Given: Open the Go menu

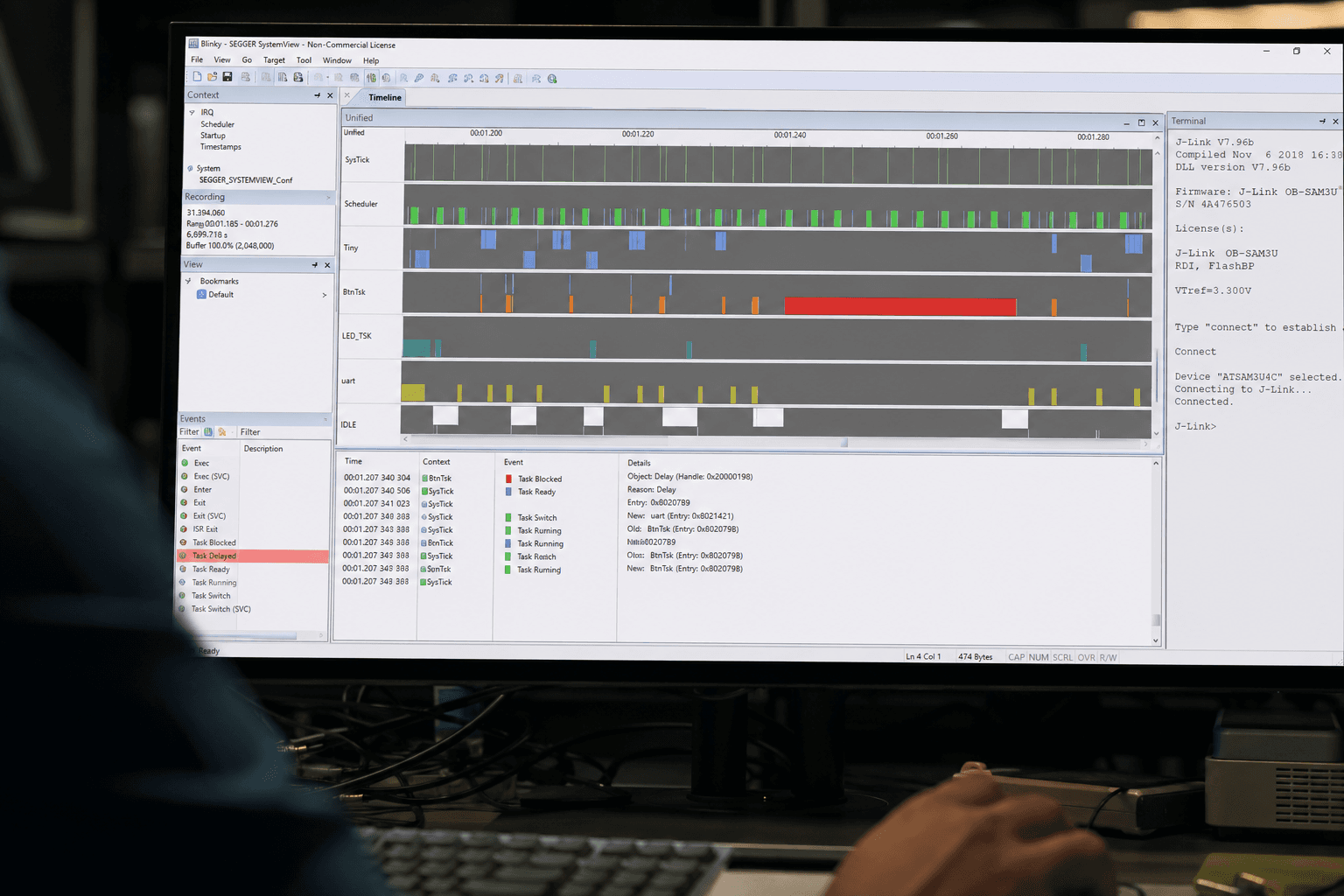Looking at the screenshot, I should coord(247,60).
